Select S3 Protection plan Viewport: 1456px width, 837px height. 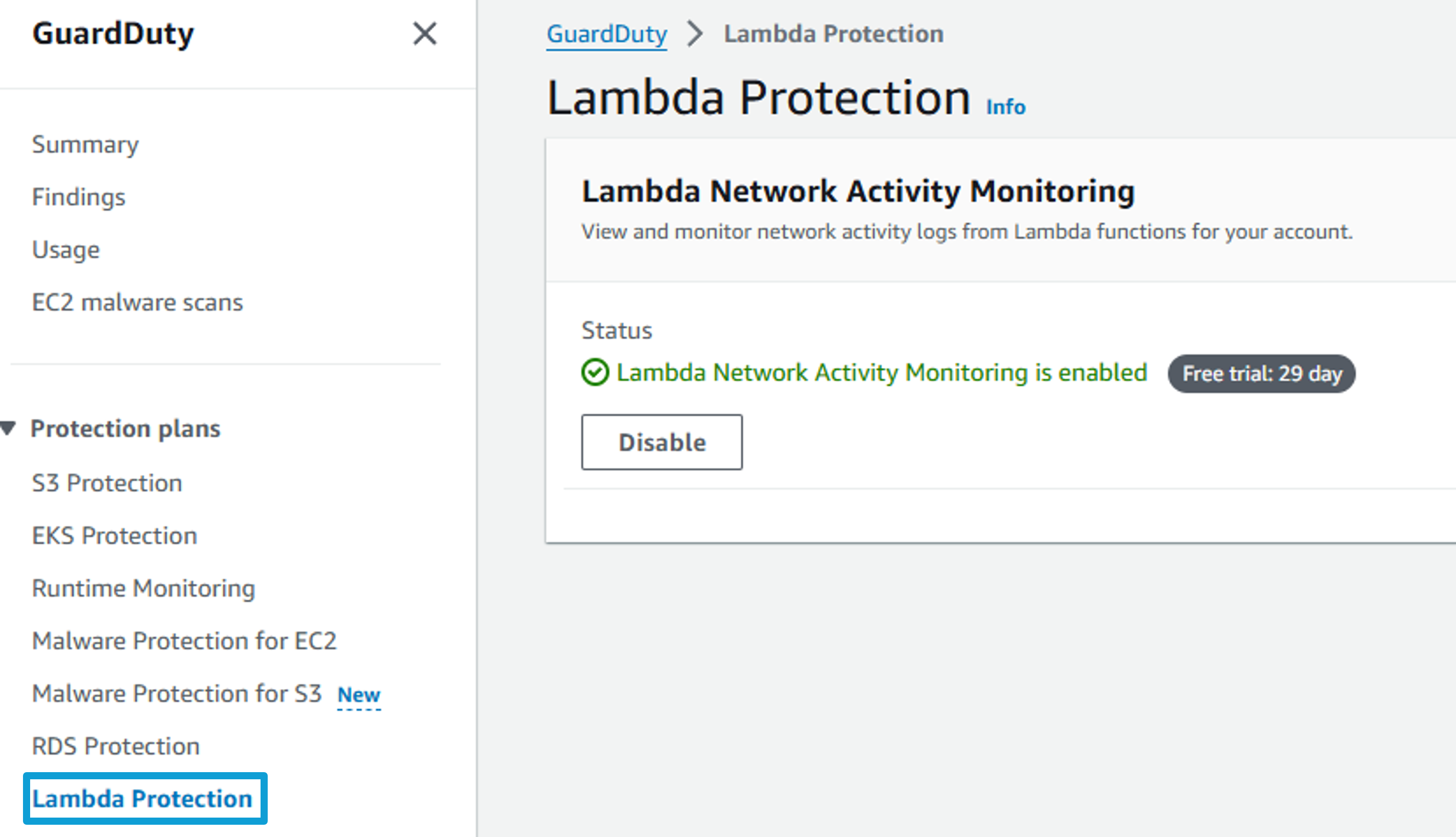(x=107, y=483)
